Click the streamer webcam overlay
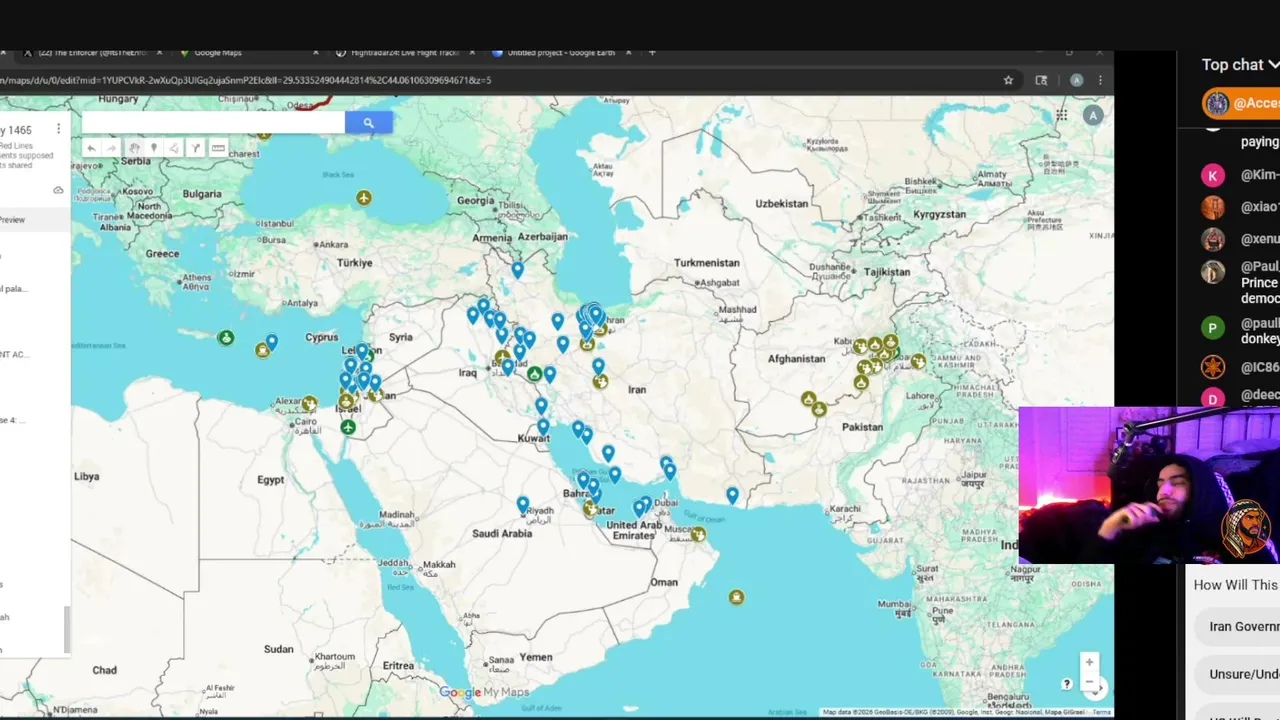The image size is (1280, 720). [x=1149, y=485]
